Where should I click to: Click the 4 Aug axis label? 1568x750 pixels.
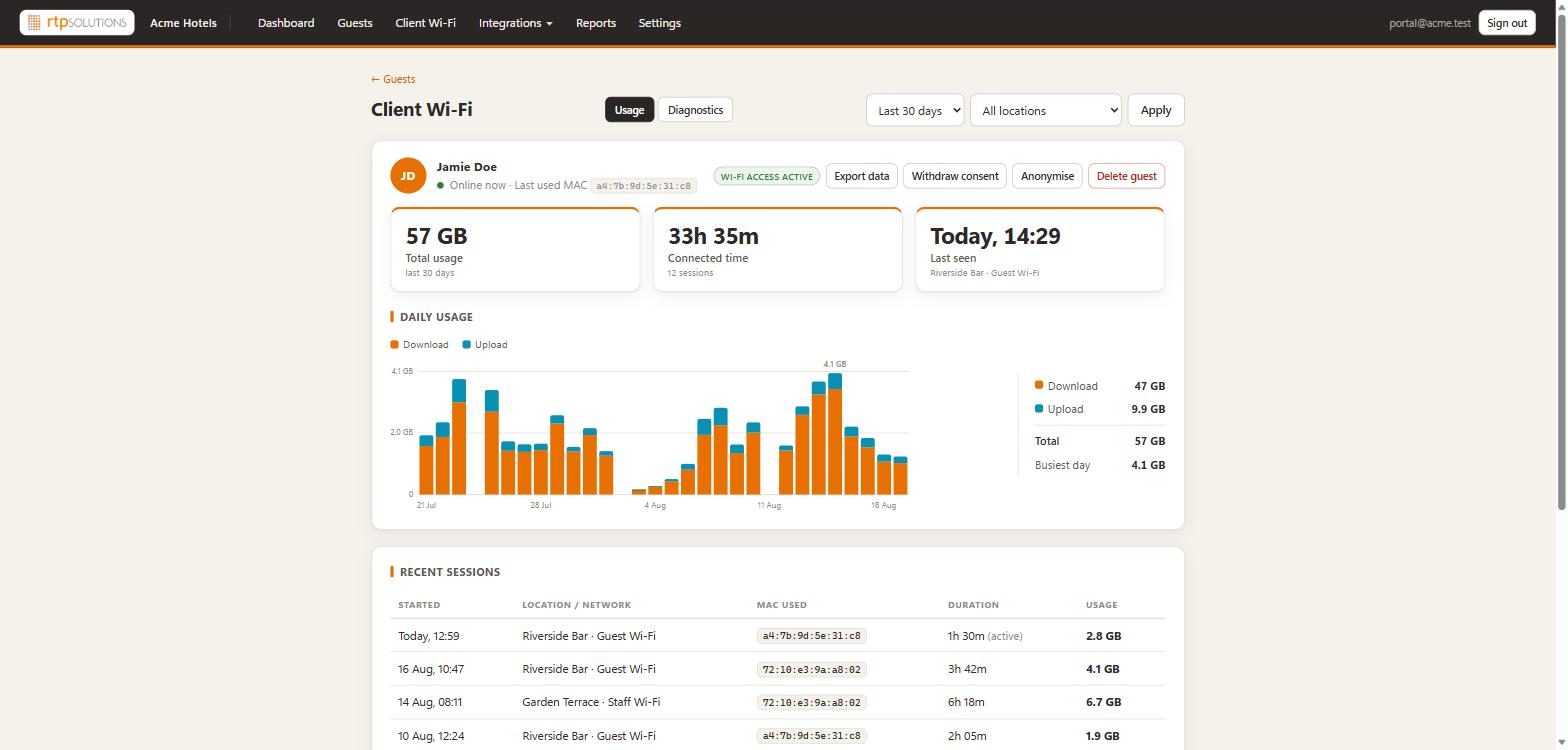pos(655,506)
